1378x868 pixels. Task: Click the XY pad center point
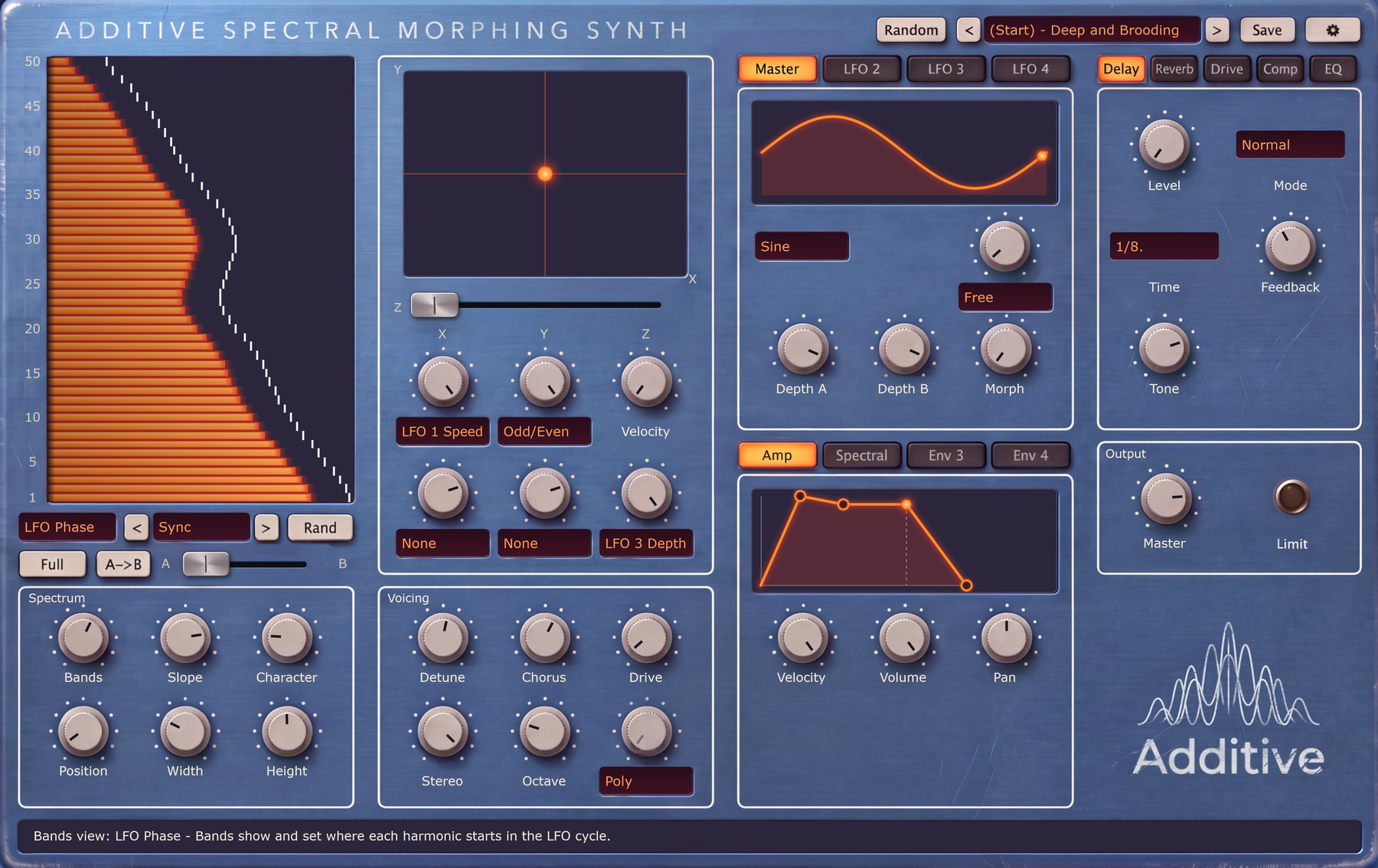pyautogui.click(x=545, y=174)
